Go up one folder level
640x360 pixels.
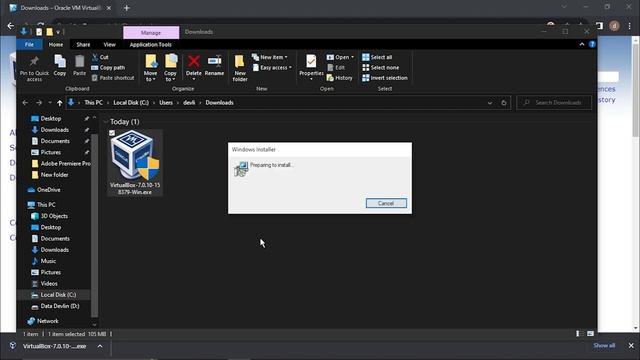click(x=60, y=103)
